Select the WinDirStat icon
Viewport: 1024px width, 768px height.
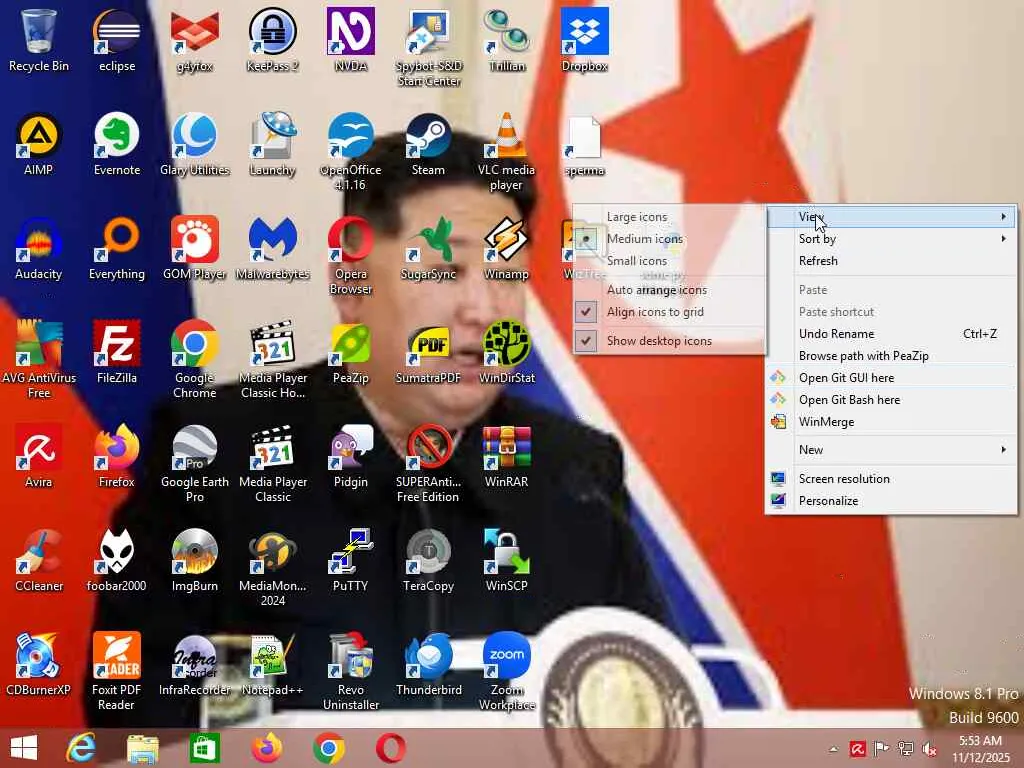506,352
